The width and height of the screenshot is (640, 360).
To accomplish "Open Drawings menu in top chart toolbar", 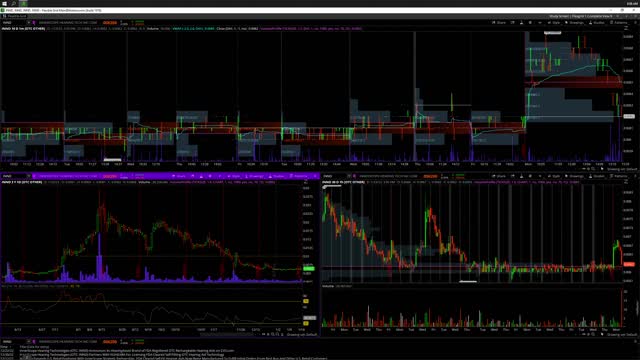I will (x=575, y=22).
